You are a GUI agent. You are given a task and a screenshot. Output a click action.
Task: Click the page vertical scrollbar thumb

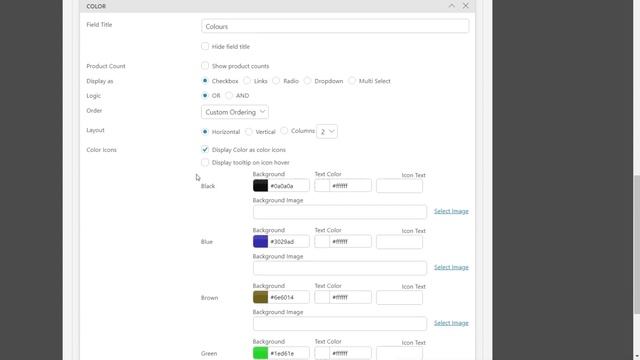click(x=637, y=244)
